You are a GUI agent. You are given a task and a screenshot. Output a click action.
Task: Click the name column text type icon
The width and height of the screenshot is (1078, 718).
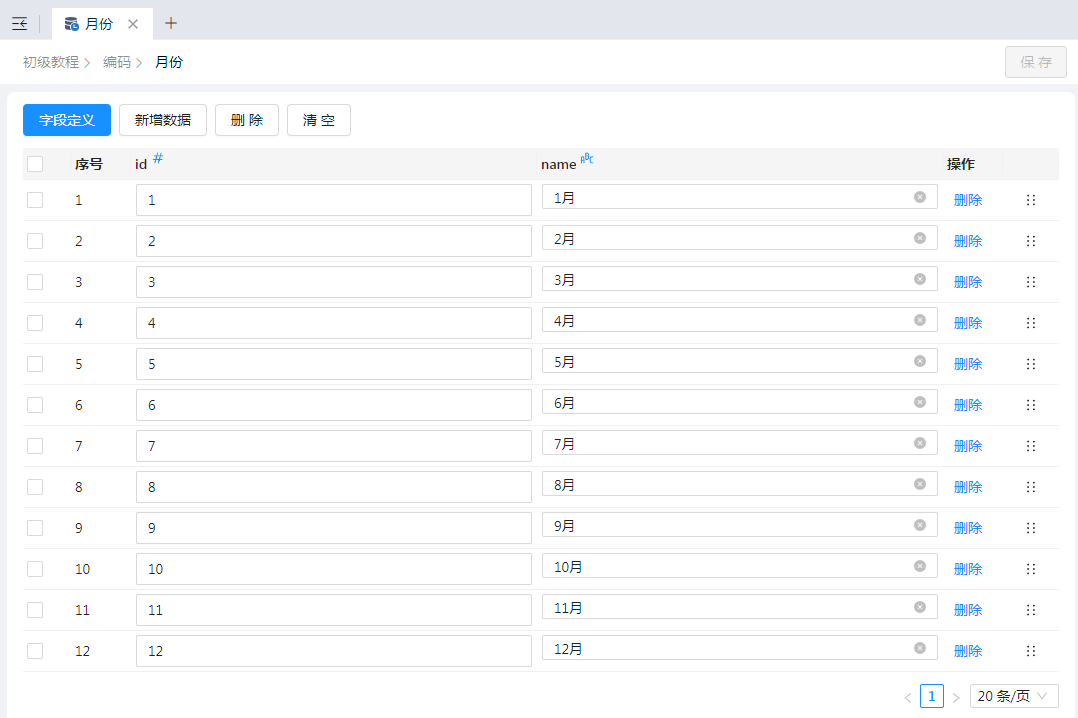point(587,158)
